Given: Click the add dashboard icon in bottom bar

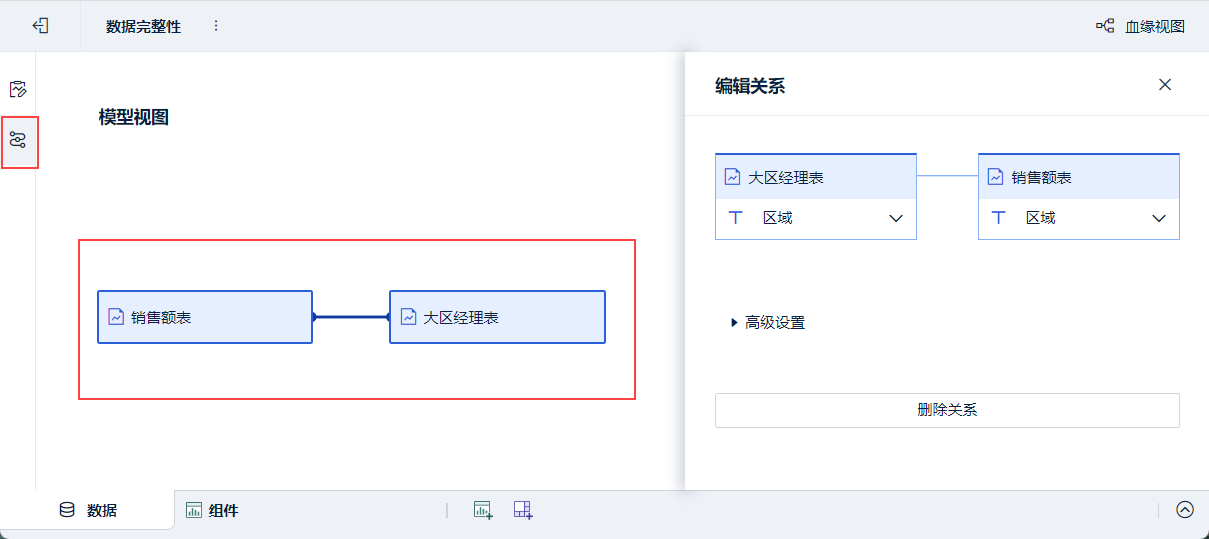Looking at the screenshot, I should [x=523, y=510].
